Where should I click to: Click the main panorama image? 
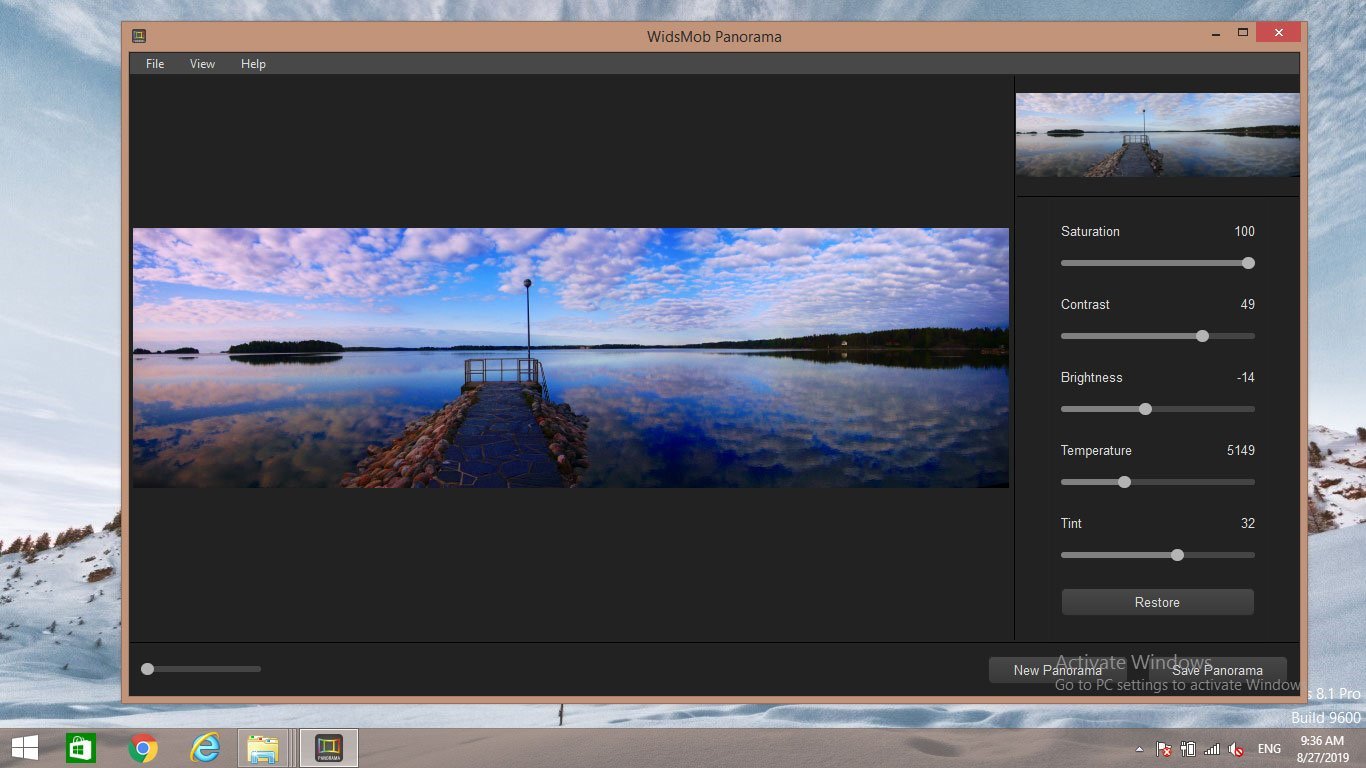571,358
